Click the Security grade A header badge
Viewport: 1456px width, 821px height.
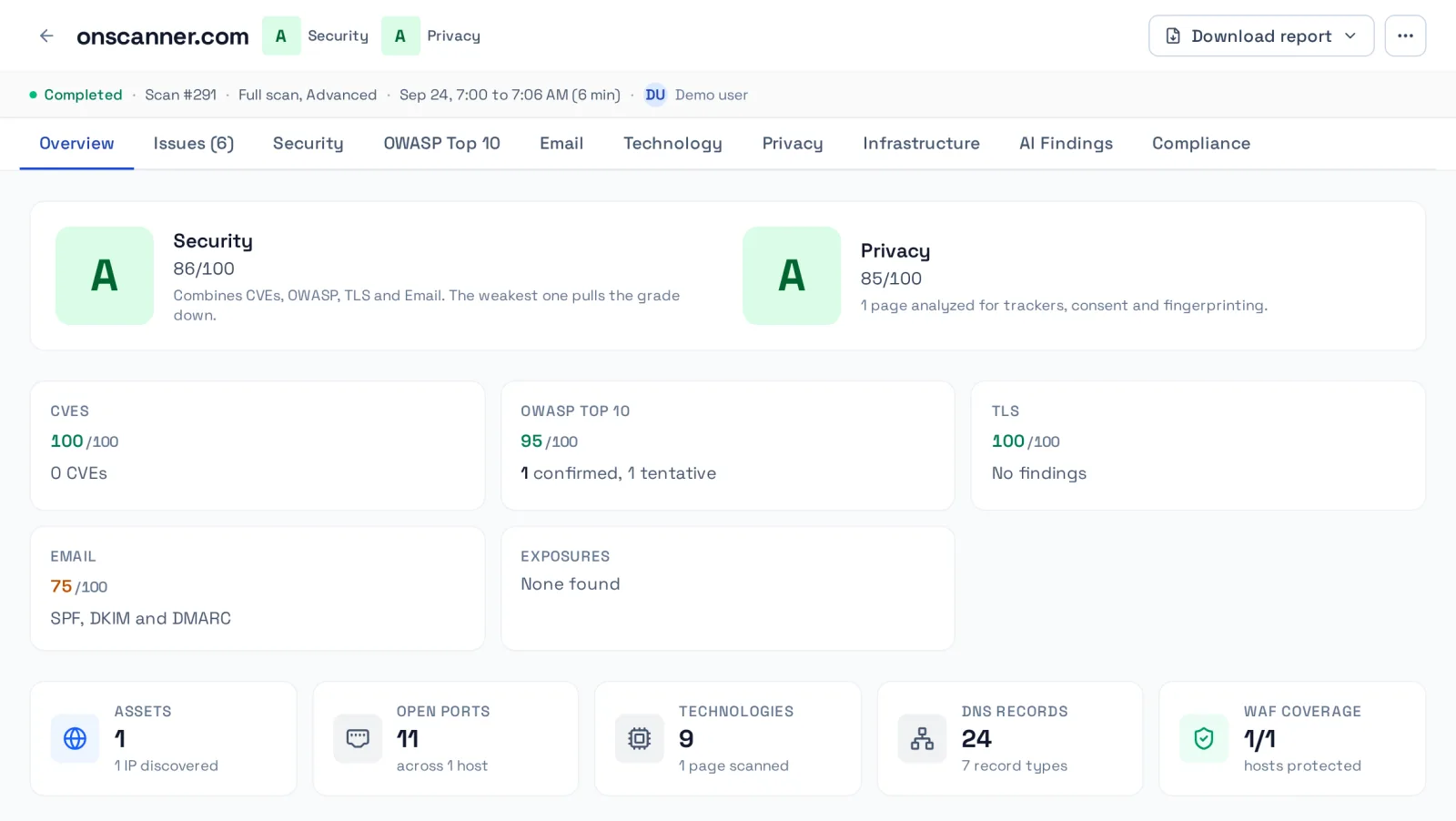tap(281, 35)
